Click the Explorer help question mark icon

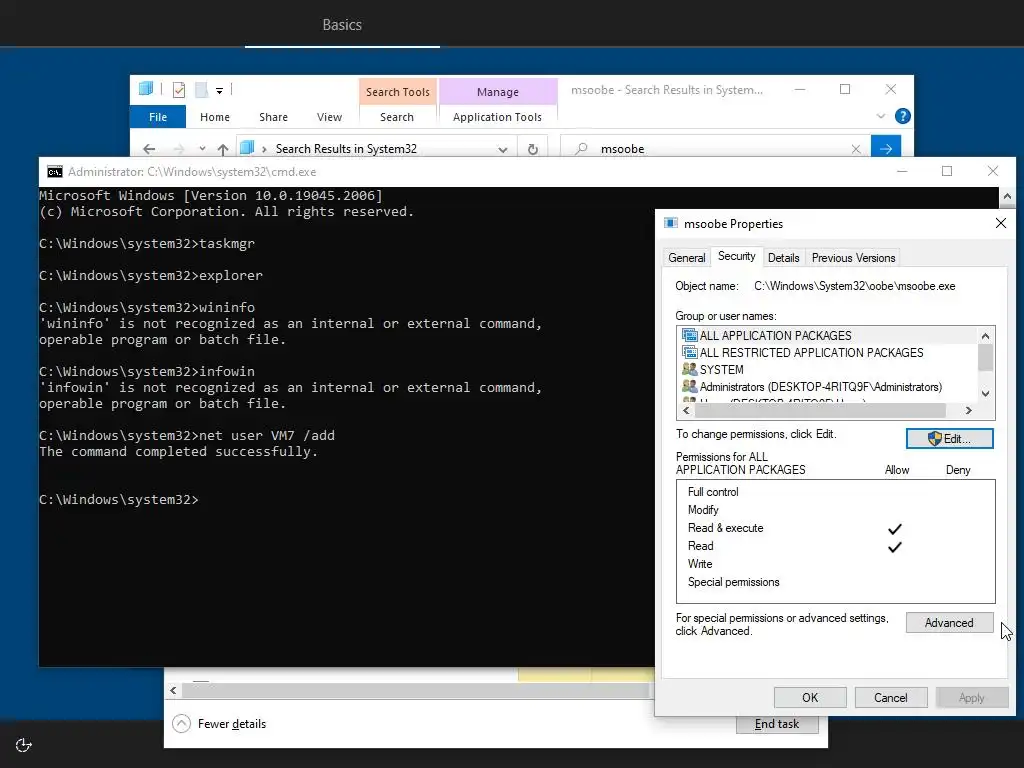tap(903, 116)
